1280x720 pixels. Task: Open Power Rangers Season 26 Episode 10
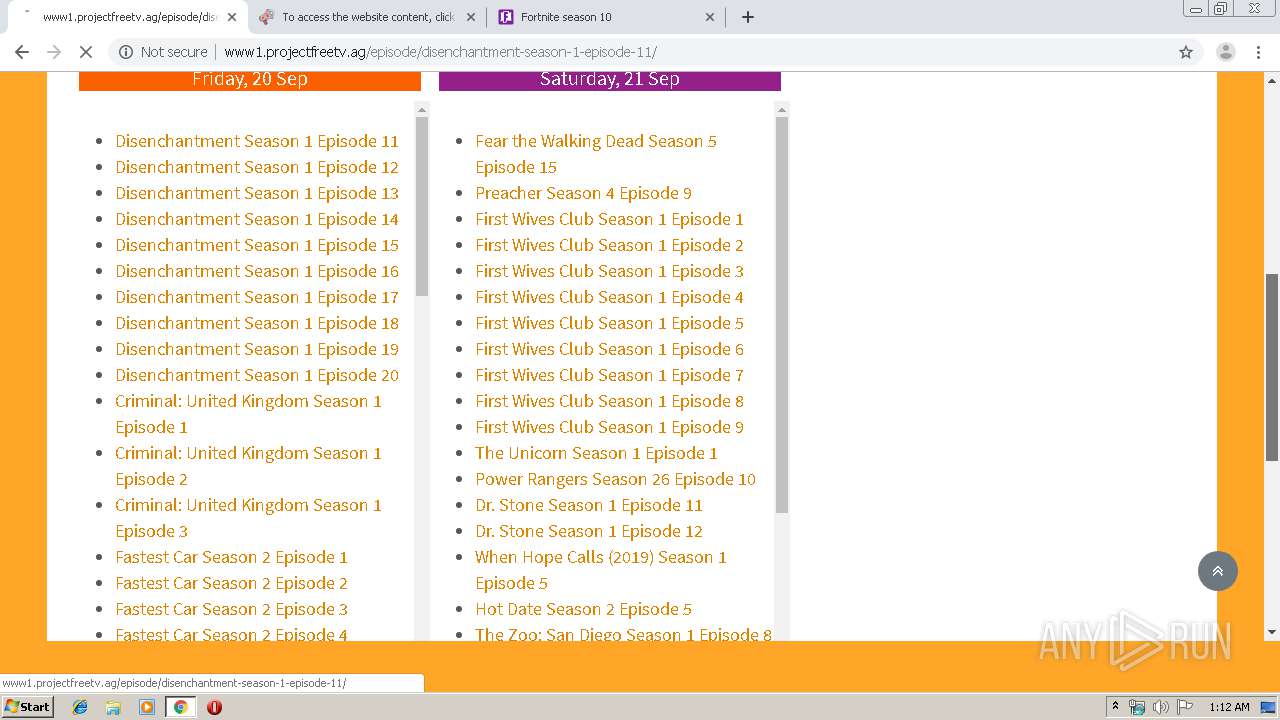(x=615, y=479)
